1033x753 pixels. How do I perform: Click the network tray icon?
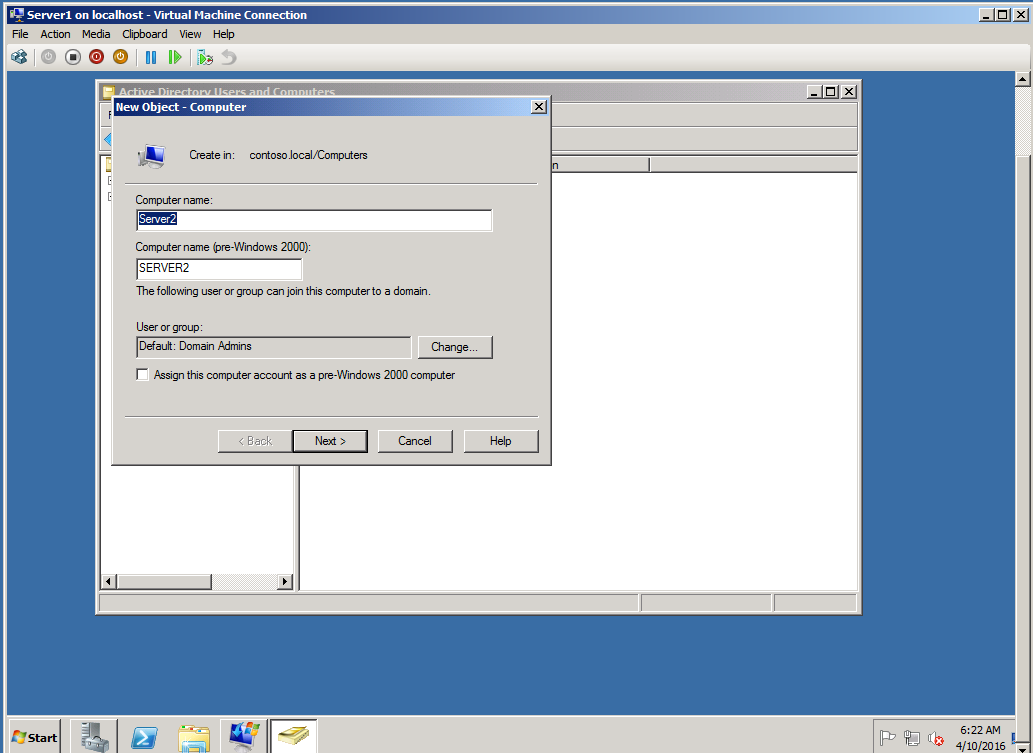[x=912, y=738]
